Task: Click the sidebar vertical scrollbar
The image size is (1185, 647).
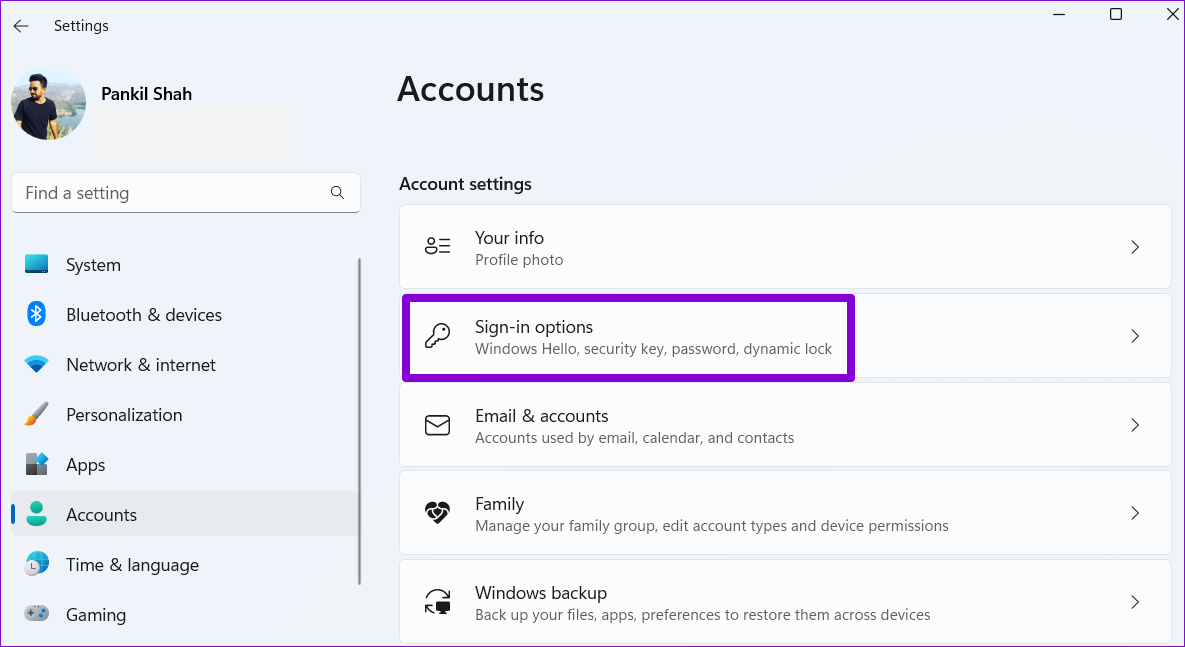Action: (359, 421)
